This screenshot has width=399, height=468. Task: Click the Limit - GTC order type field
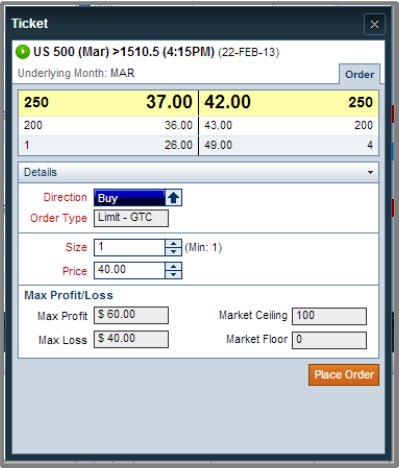click(x=131, y=218)
